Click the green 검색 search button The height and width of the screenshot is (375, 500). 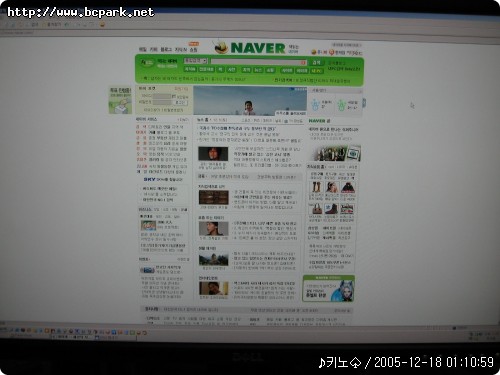pos(316,63)
